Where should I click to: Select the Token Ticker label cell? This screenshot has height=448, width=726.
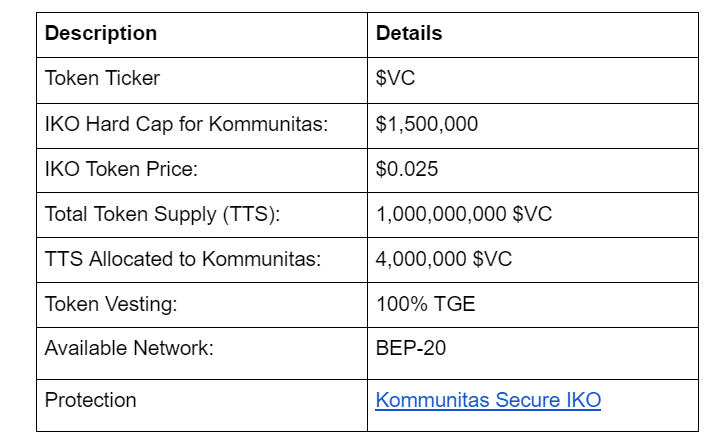[102, 78]
